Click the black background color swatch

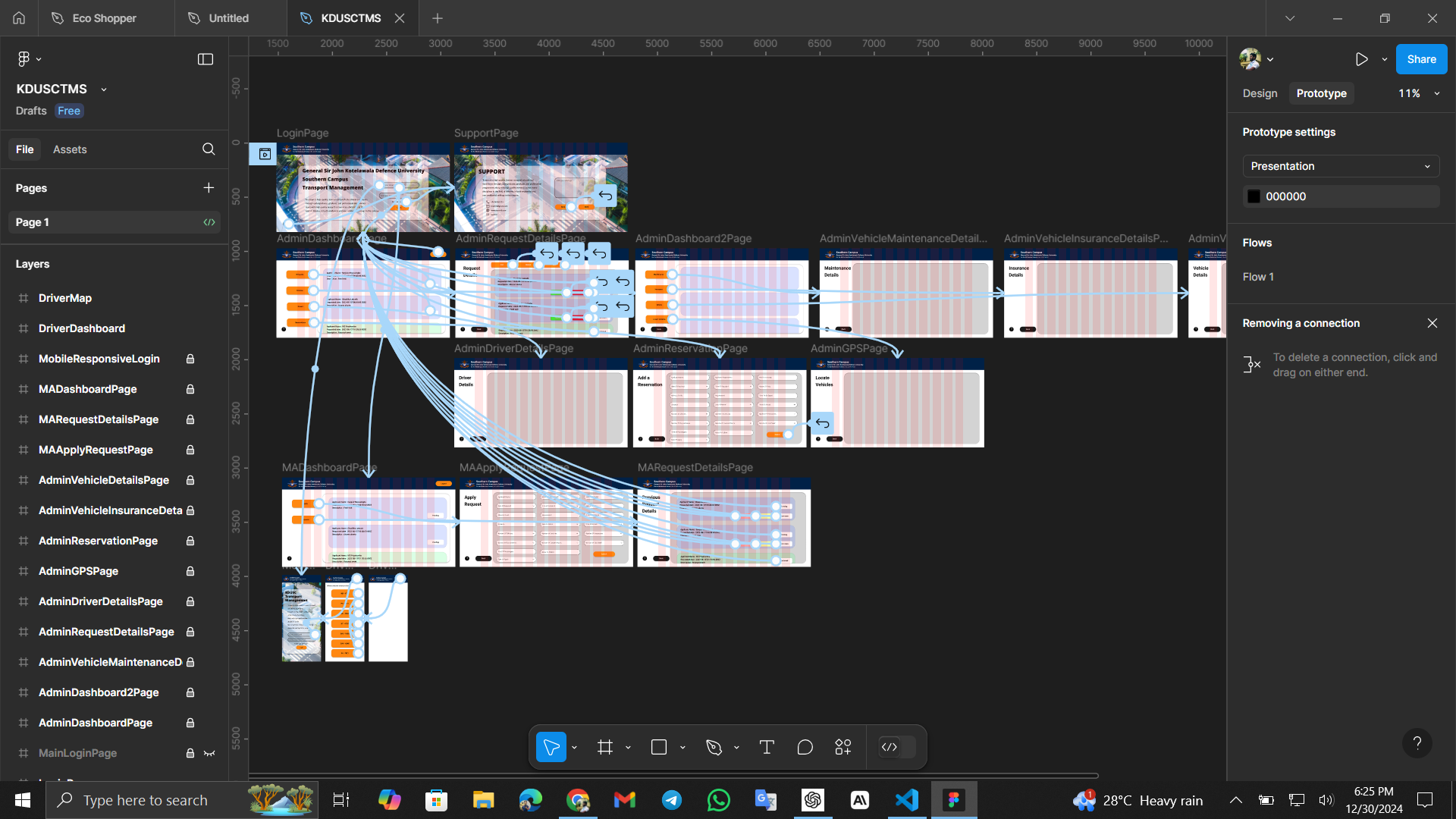(1254, 196)
